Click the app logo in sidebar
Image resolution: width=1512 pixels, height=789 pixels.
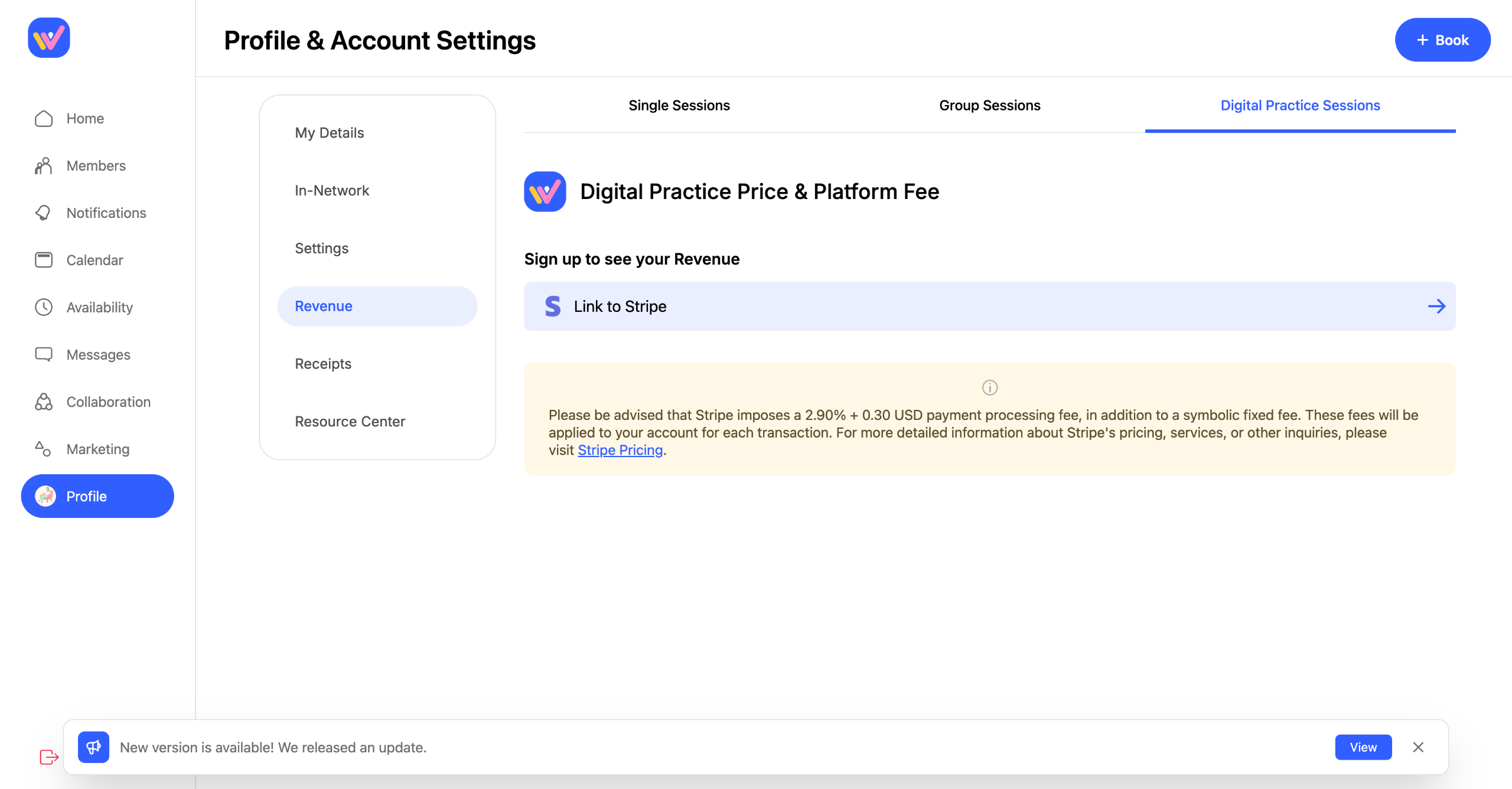pos(49,38)
